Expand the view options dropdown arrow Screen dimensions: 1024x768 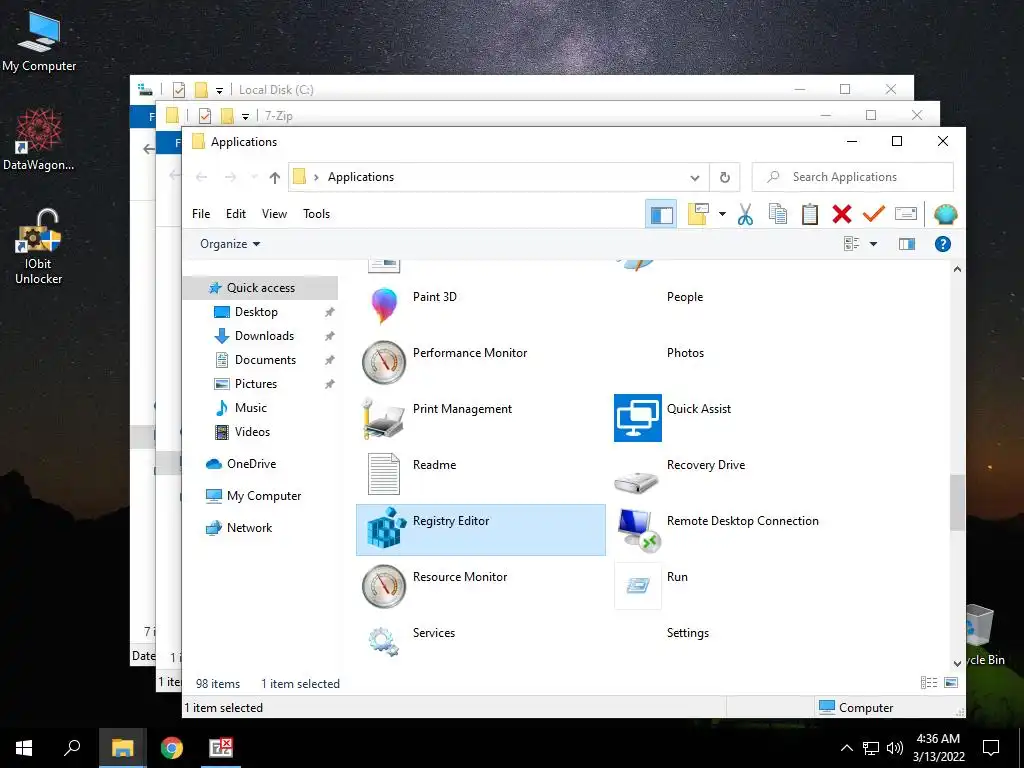pyautogui.click(x=873, y=244)
